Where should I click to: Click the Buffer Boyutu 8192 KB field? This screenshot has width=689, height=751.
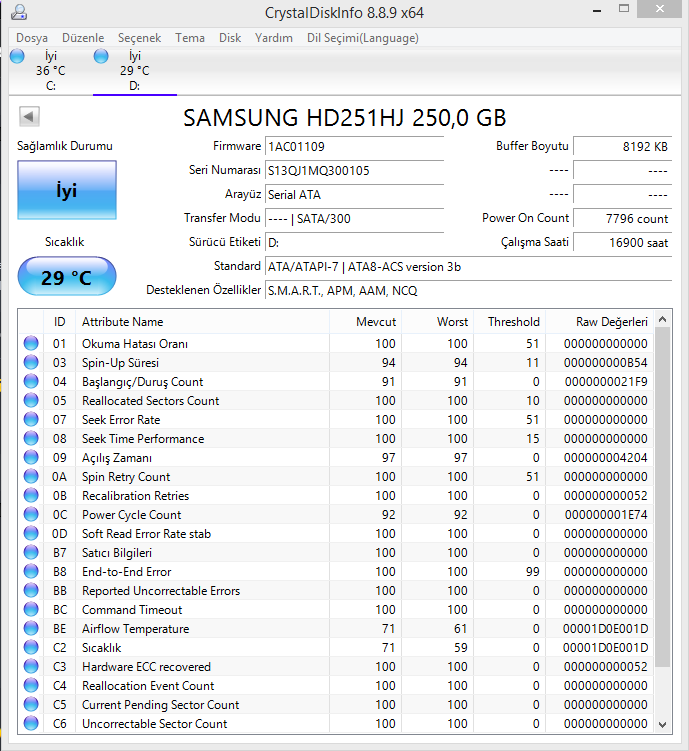pyautogui.click(x=622, y=147)
